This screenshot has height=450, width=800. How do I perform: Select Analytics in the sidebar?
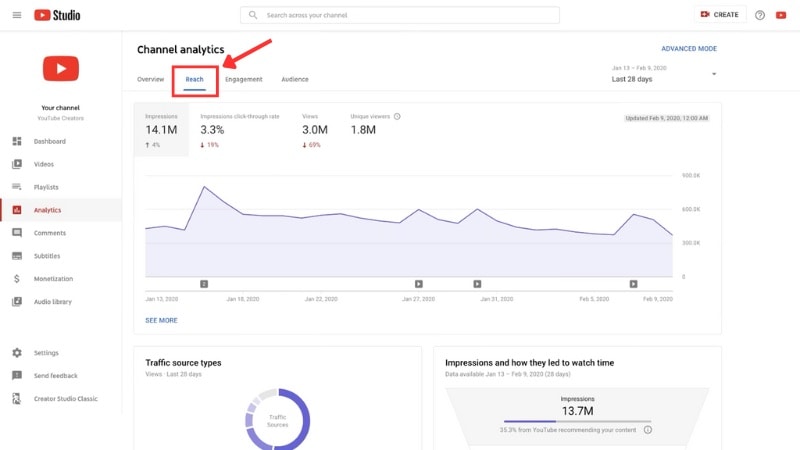61,210
